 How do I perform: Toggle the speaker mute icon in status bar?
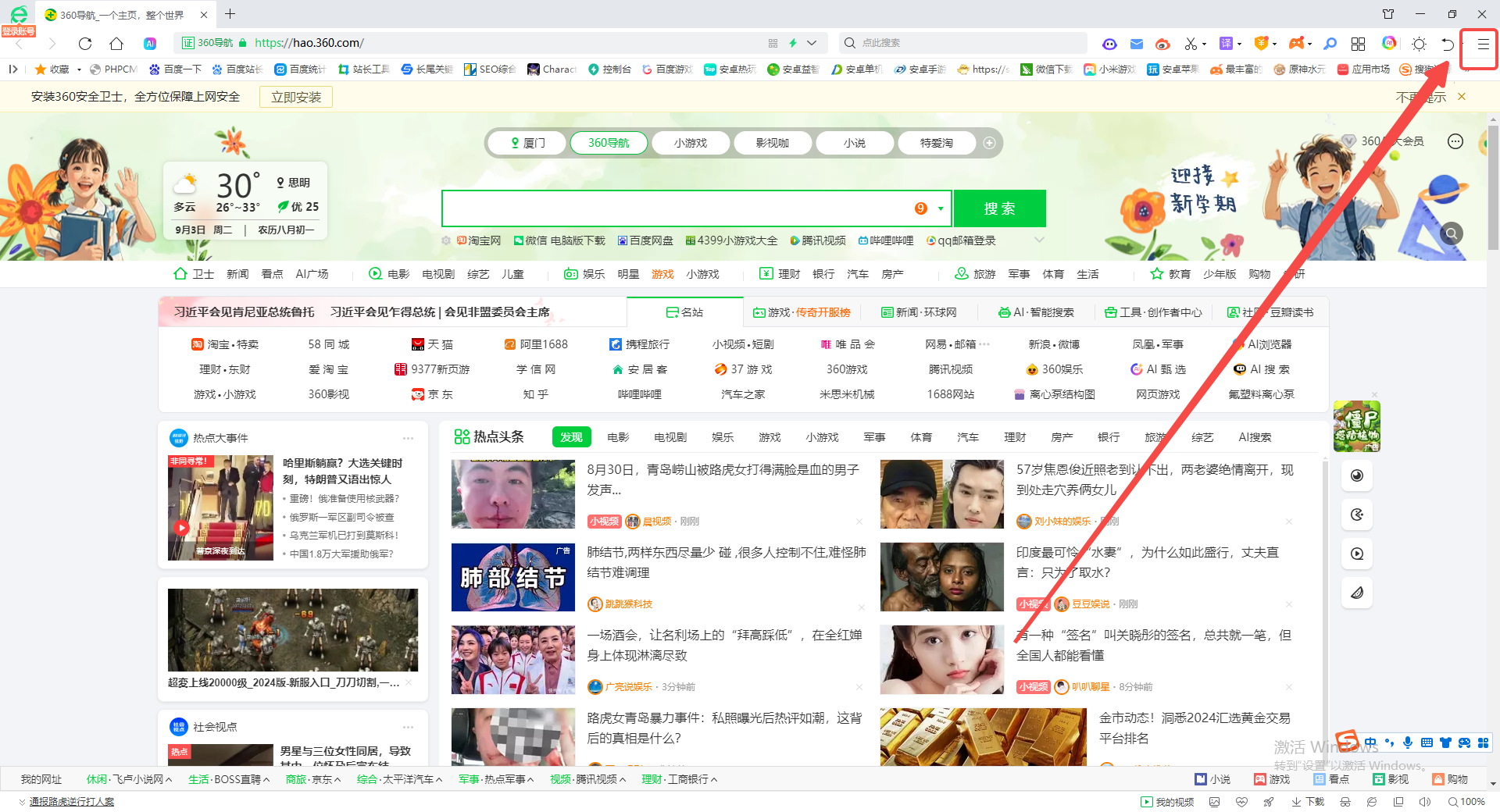pos(1423,802)
